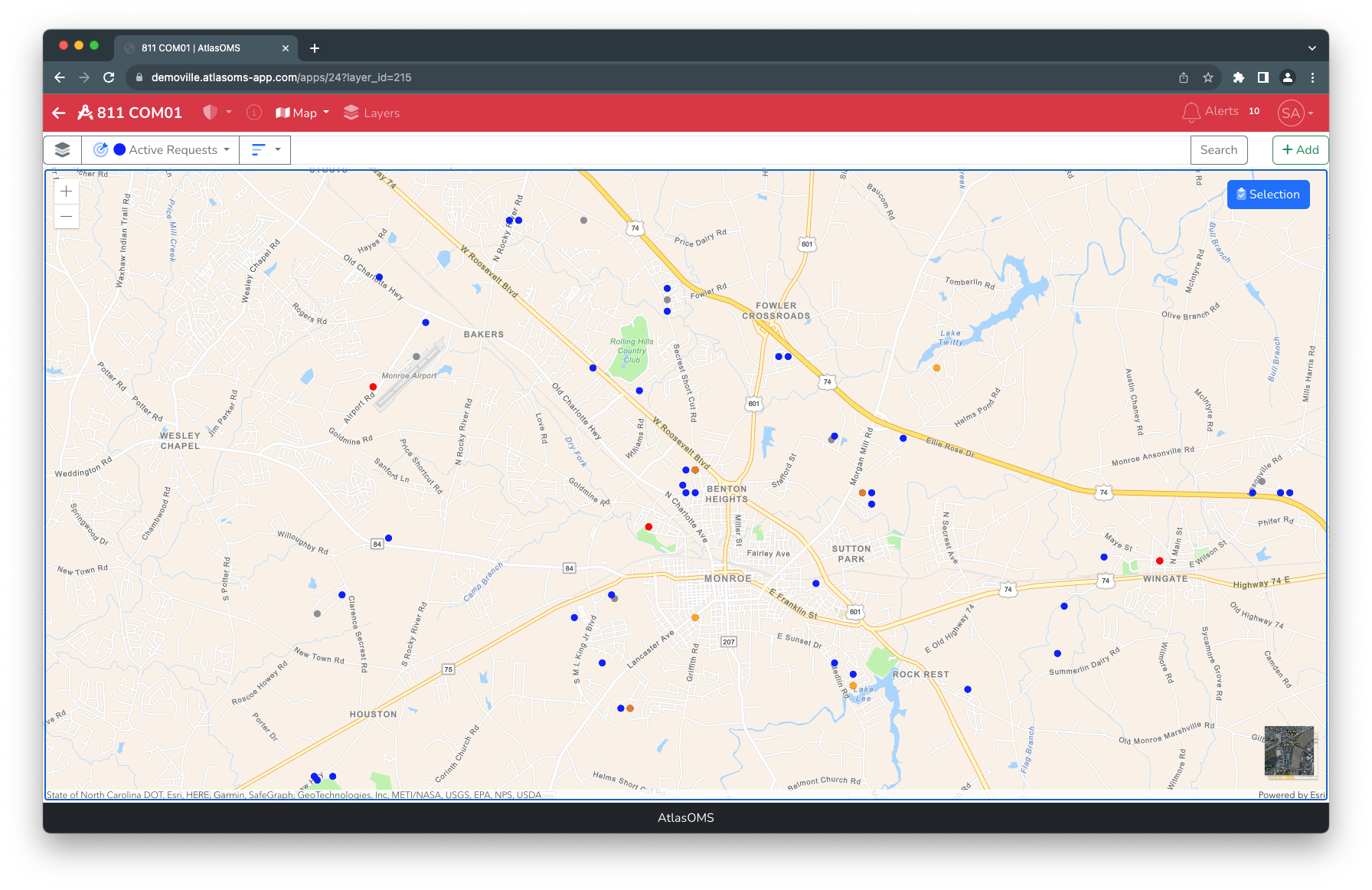Close the 811 COM01 tab
Viewport: 1372px width, 890px height.
pyautogui.click(x=286, y=48)
